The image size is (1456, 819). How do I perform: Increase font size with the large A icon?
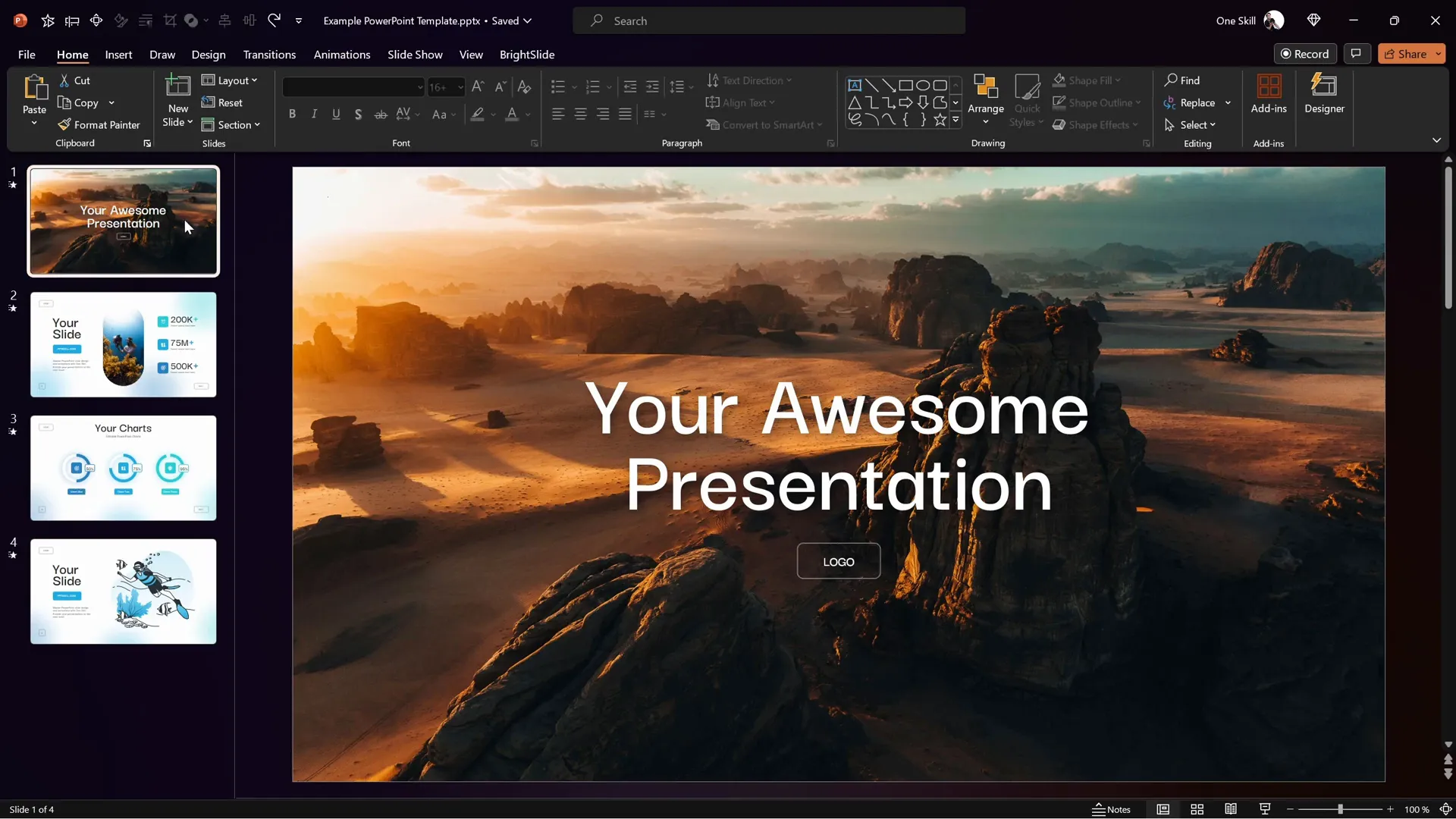pyautogui.click(x=477, y=86)
